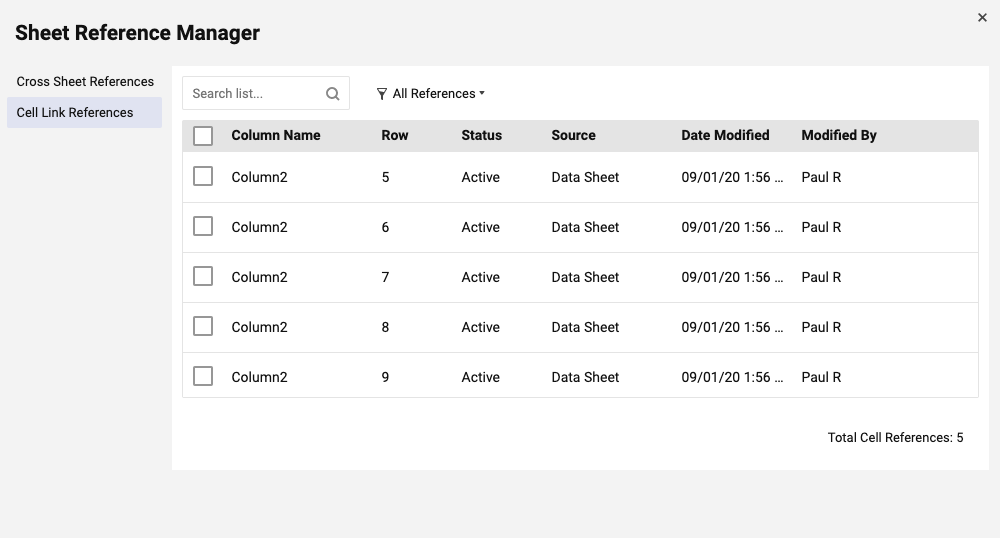This screenshot has height=538, width=1000.
Task: Tick the checkbox for row 8
Action: click(x=203, y=326)
